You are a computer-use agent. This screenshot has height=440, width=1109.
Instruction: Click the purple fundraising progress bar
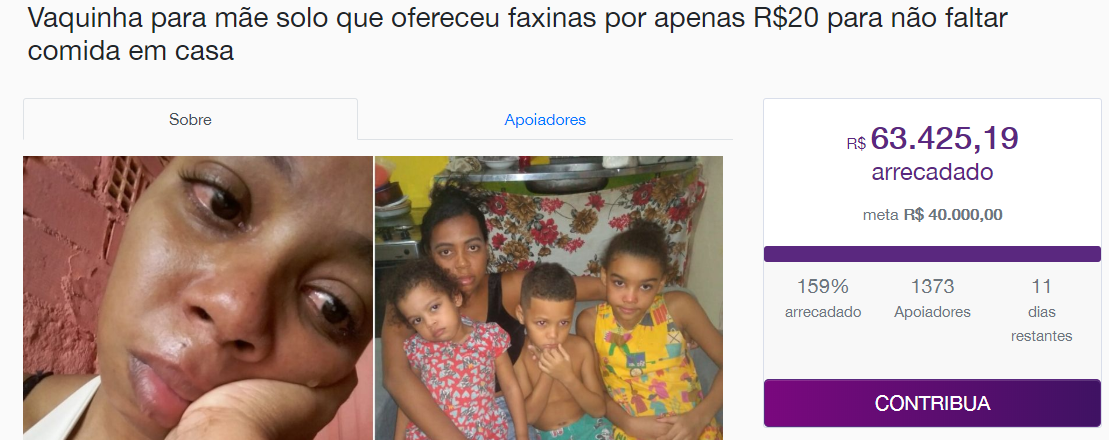(x=932, y=254)
